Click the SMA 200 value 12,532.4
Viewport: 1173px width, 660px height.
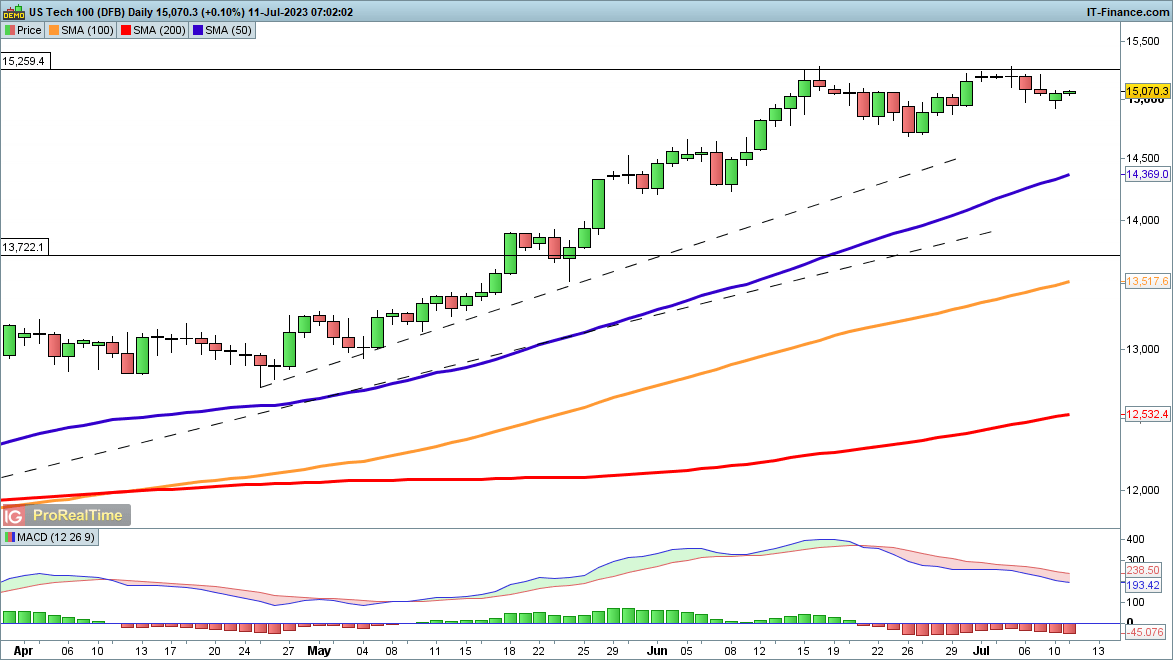(1147, 415)
